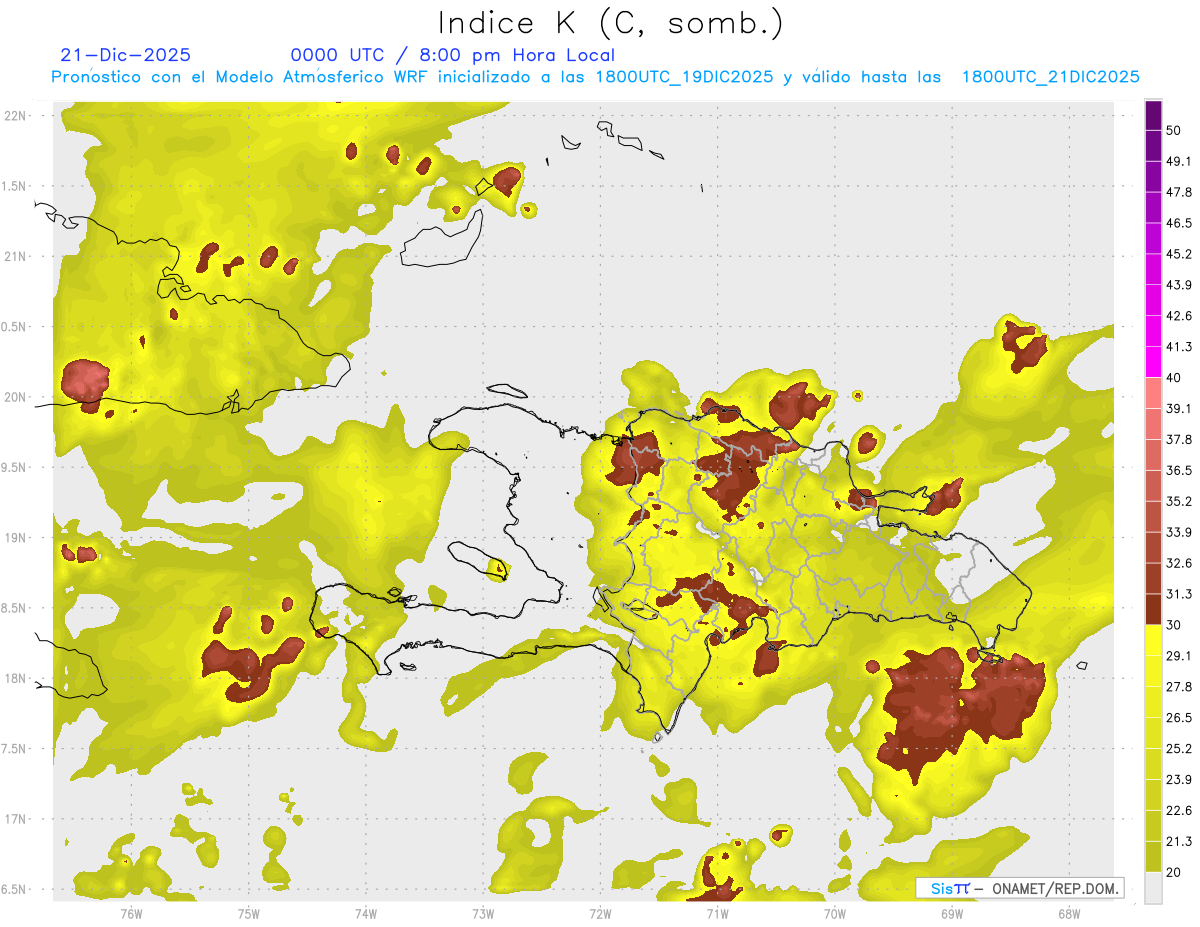
Task: Click the '49.1' color scale label
Action: point(1178,161)
